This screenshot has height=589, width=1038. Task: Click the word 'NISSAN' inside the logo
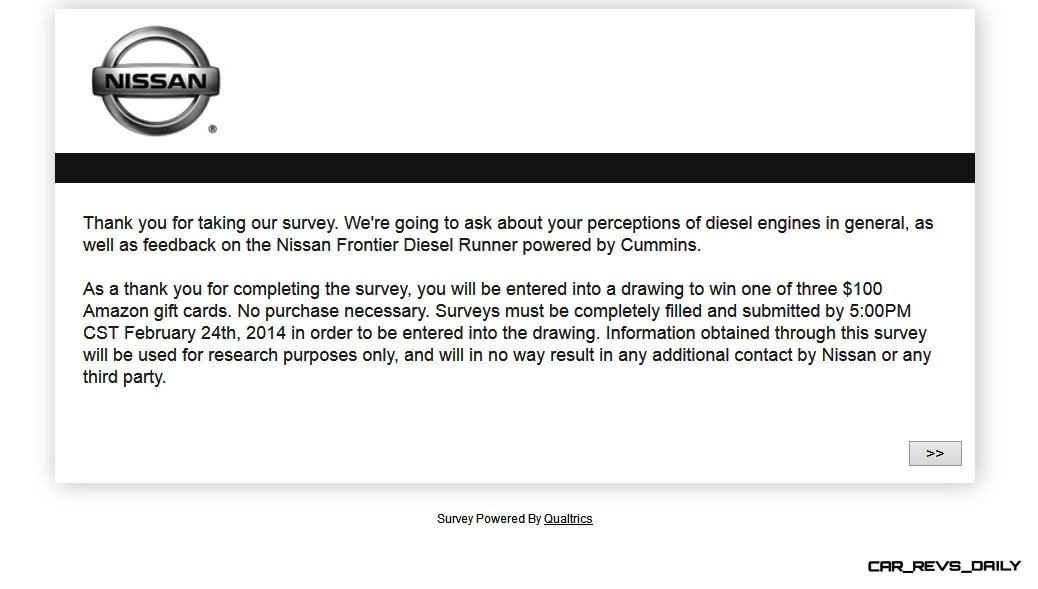tap(156, 81)
